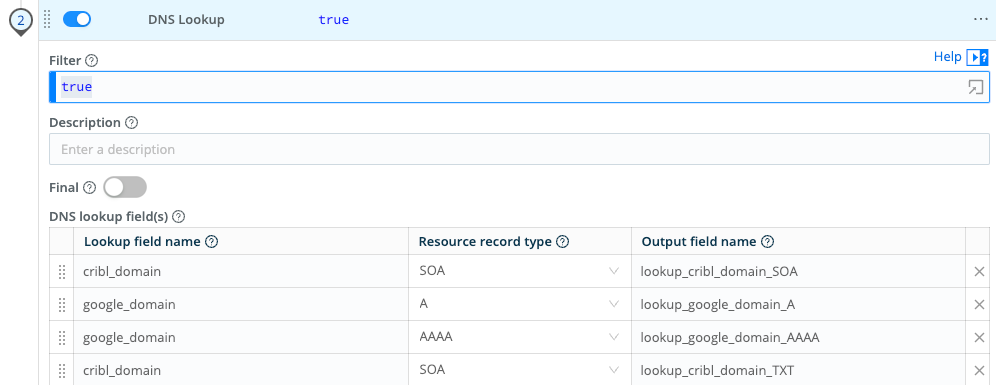Edit output field lookup_cribl_domain_TXT
Image resolution: width=996 pixels, height=385 pixels.
point(798,370)
